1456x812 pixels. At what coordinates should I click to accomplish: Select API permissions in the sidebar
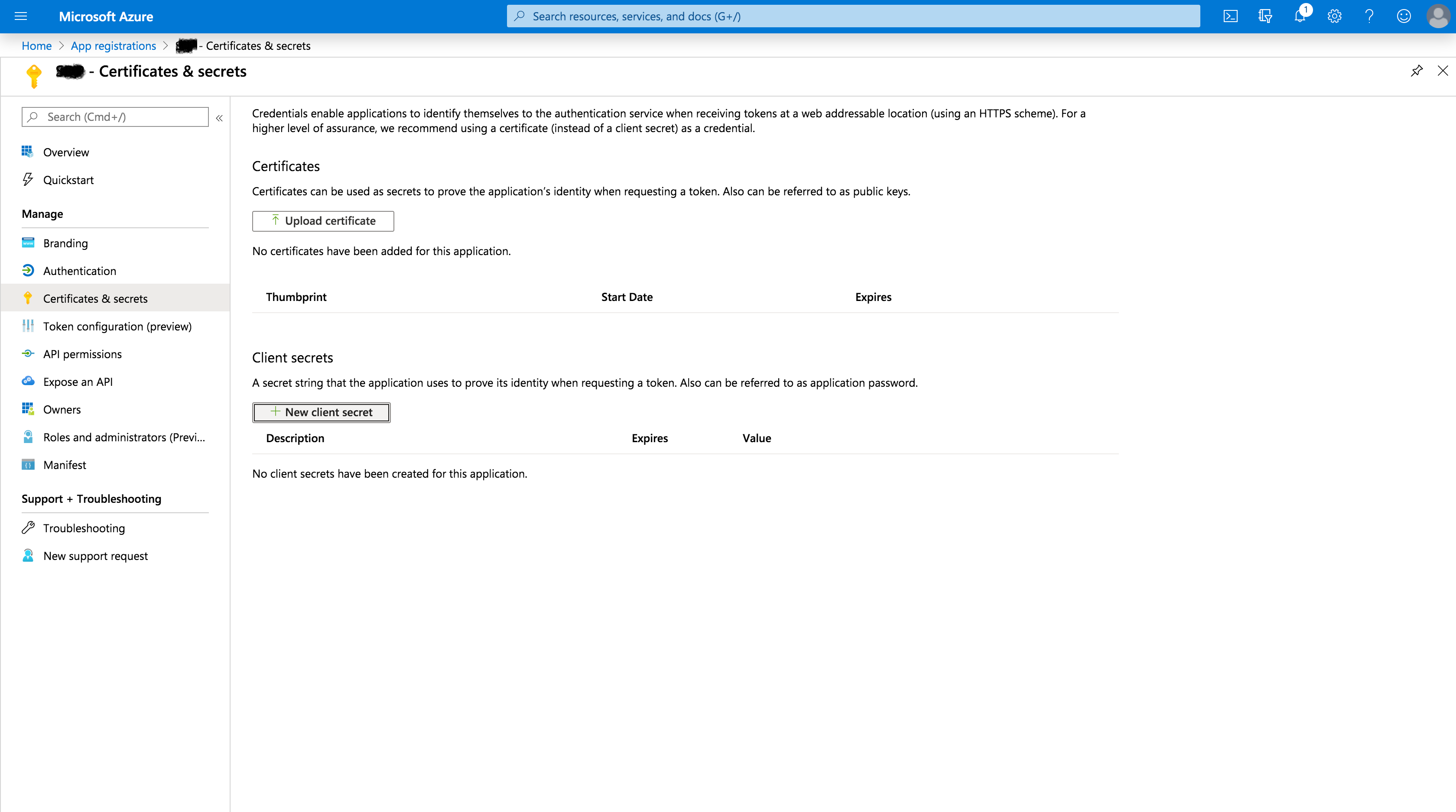[x=82, y=354]
